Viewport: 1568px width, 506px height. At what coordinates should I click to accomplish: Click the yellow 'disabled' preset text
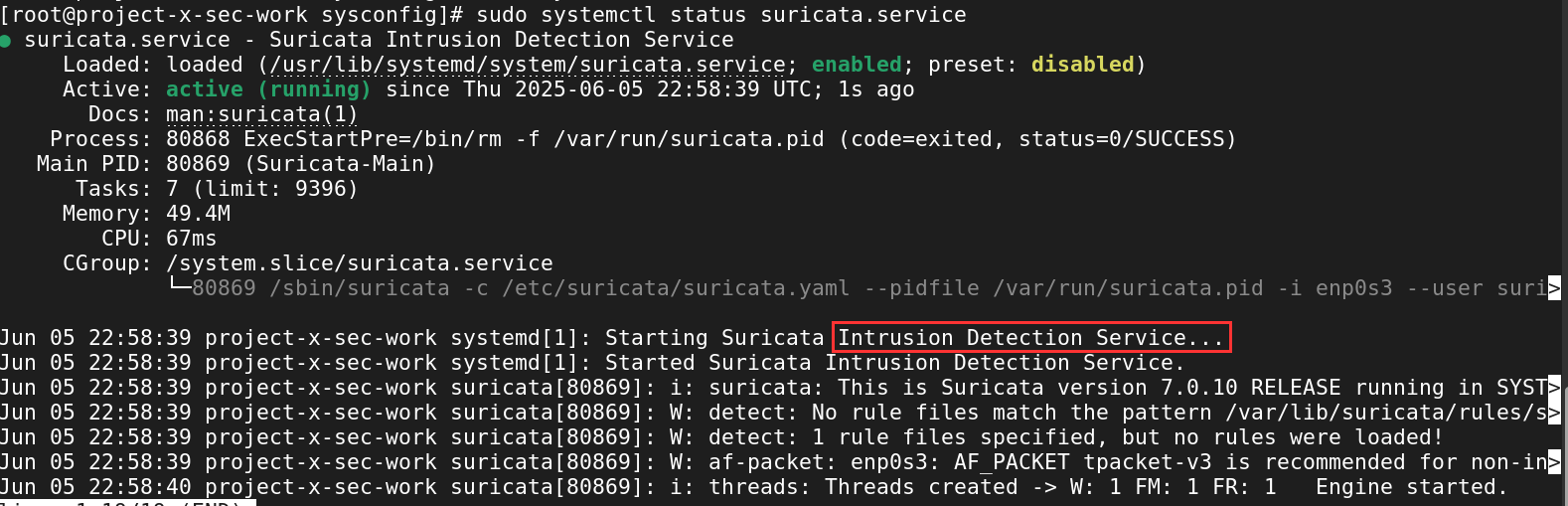[1082, 65]
